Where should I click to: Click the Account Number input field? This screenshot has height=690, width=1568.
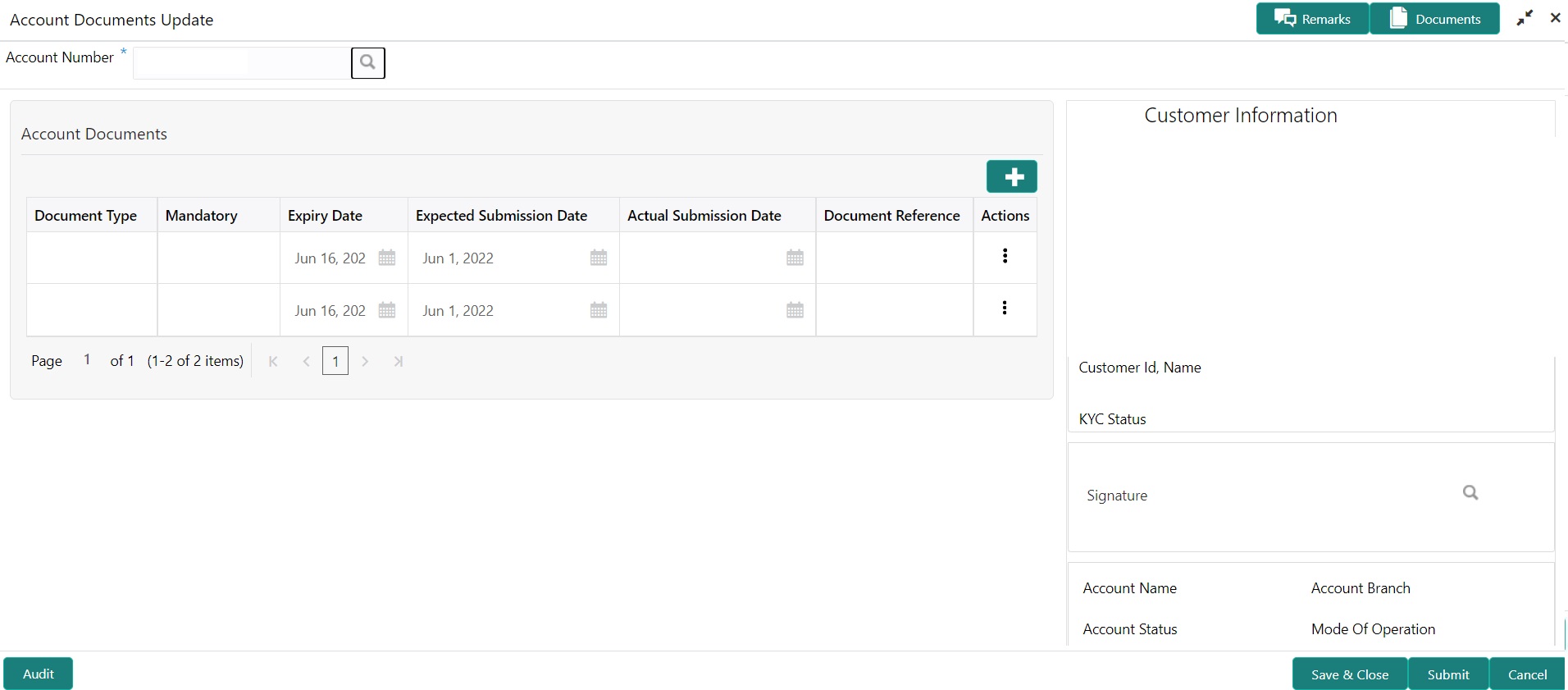(x=241, y=62)
